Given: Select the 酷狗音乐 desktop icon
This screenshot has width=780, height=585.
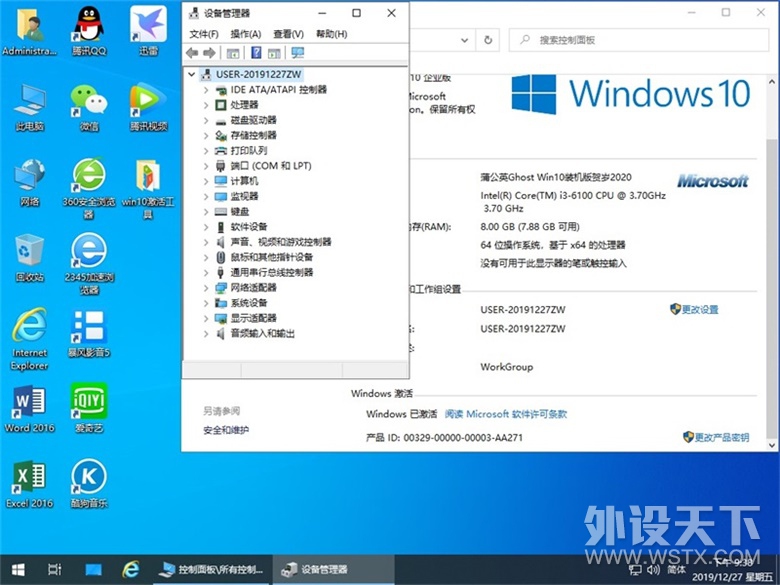Looking at the screenshot, I should [x=89, y=484].
